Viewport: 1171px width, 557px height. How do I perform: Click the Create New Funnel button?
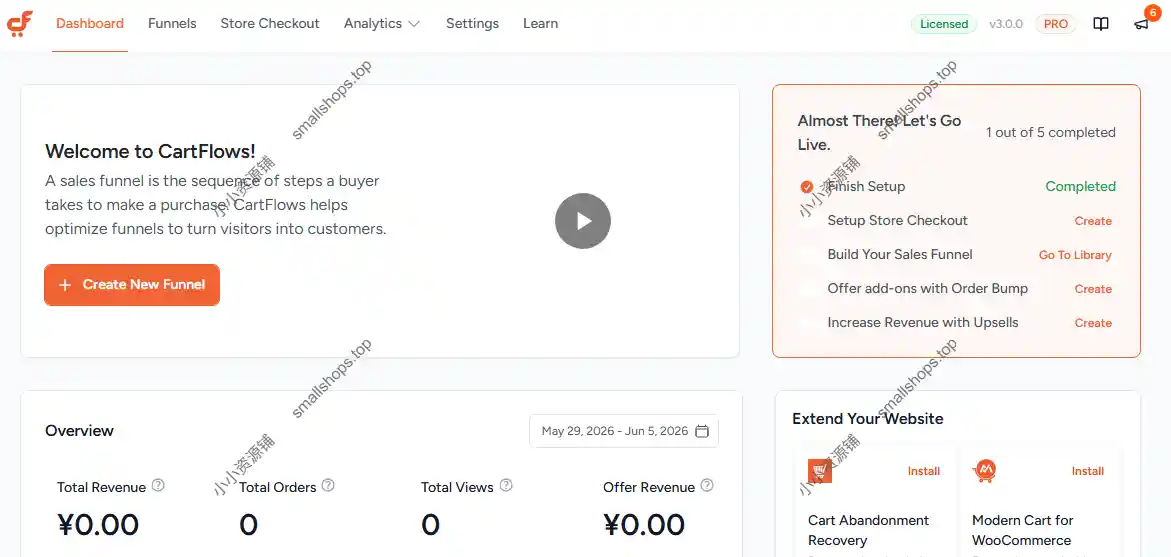131,284
